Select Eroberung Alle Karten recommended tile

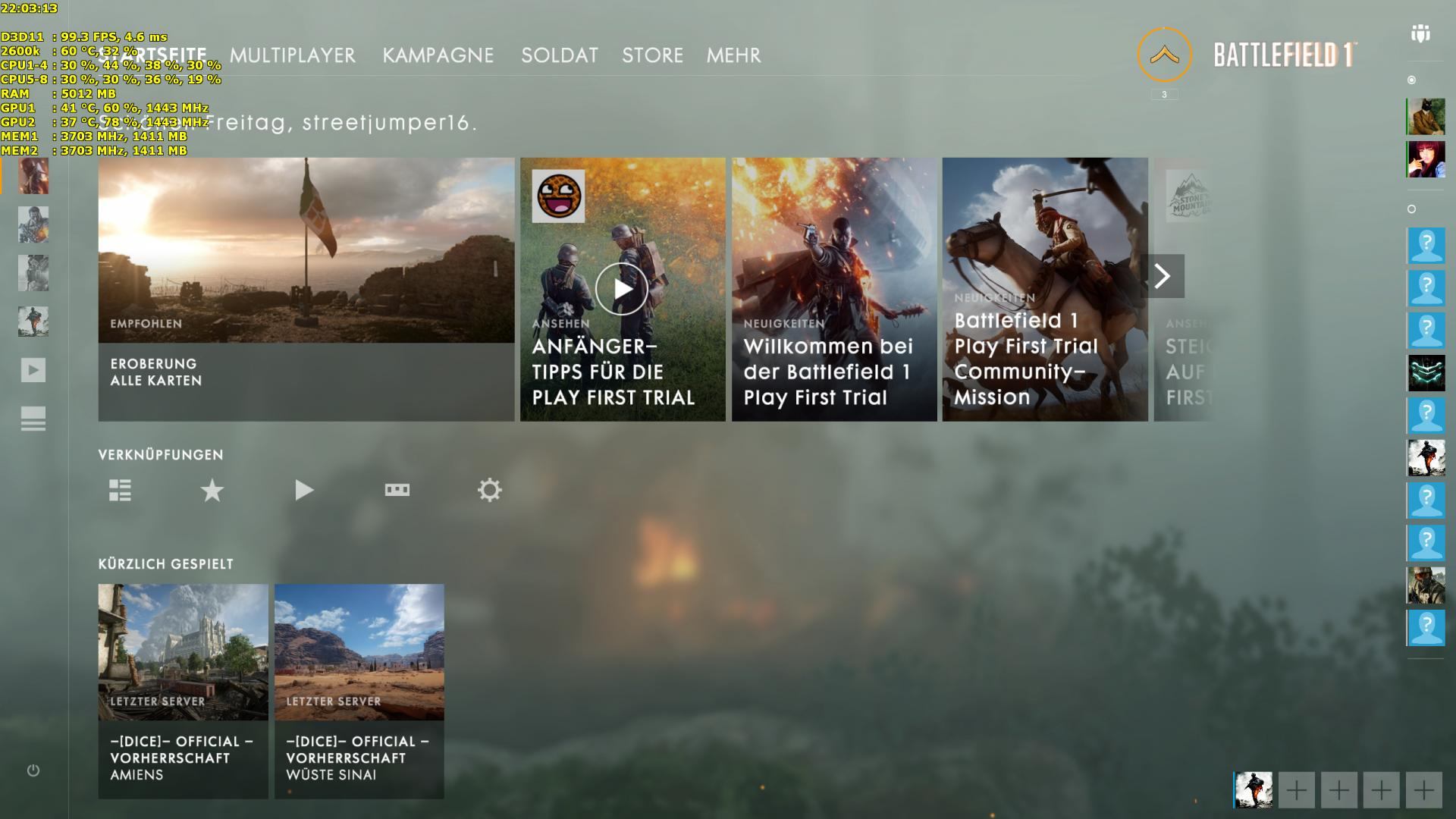click(306, 289)
